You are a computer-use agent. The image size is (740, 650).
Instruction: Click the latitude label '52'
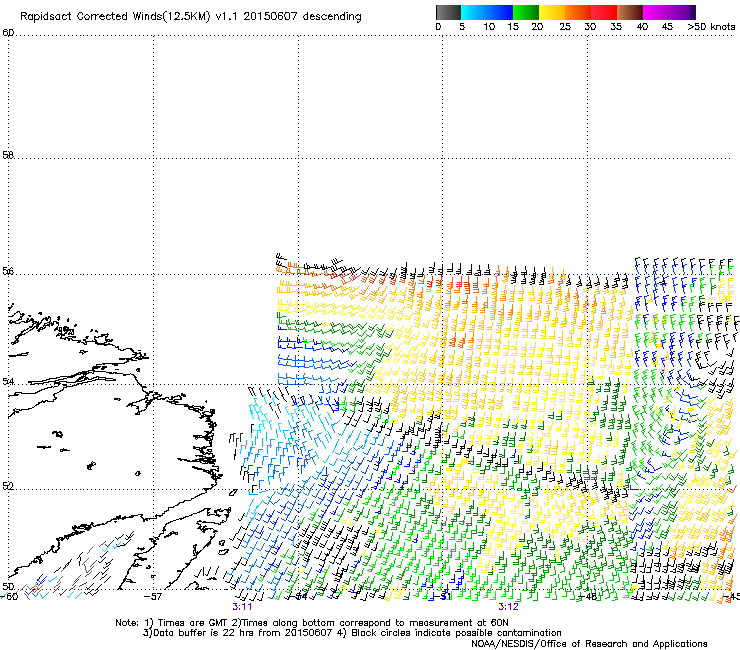[8, 486]
